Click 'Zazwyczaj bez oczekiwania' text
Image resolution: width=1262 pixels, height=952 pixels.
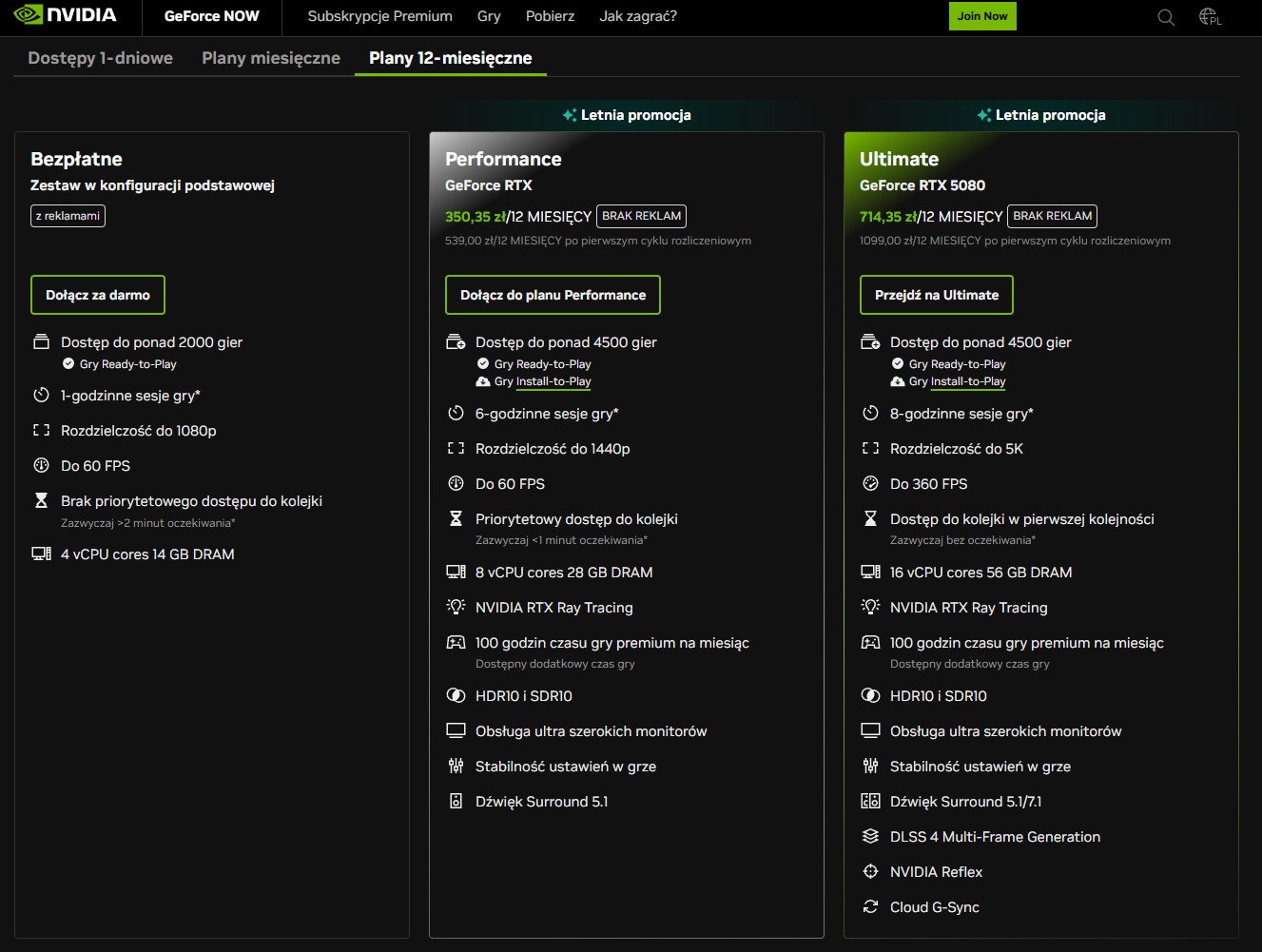[x=962, y=540]
